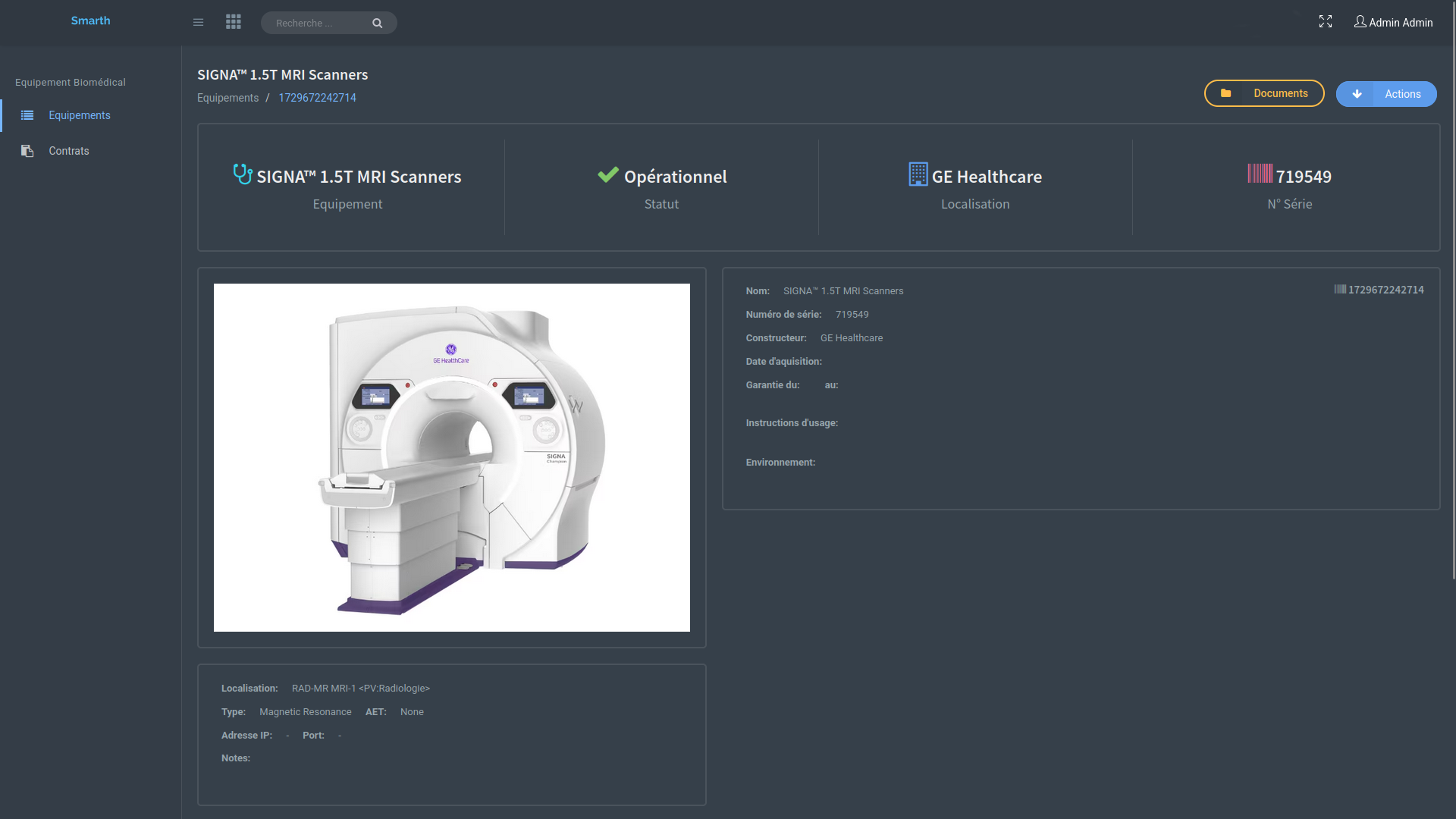This screenshot has height=819, width=1456.
Task: Open the Documents button
Action: pos(1264,93)
